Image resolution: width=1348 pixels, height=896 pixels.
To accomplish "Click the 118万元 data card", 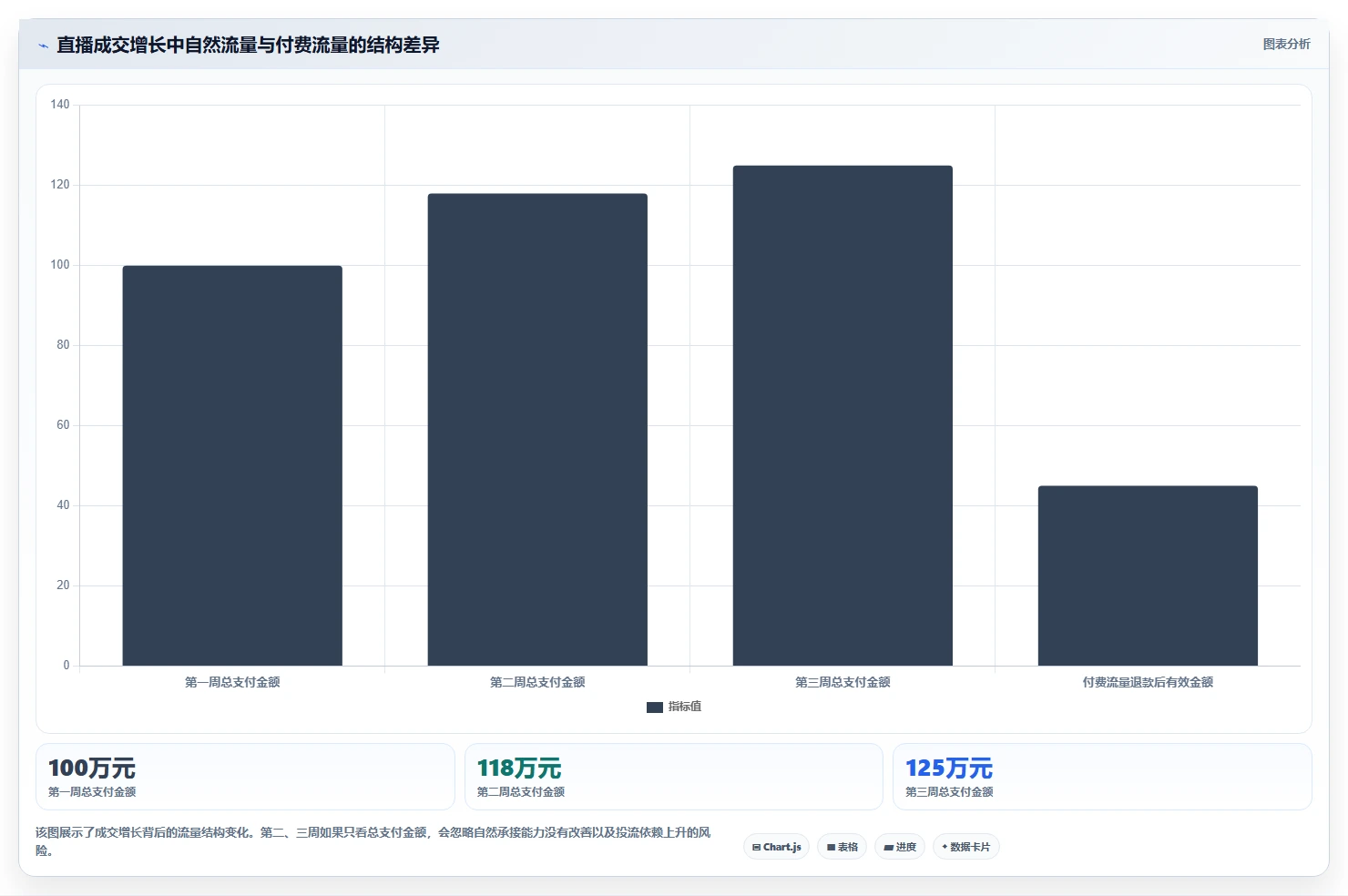I will [674, 777].
